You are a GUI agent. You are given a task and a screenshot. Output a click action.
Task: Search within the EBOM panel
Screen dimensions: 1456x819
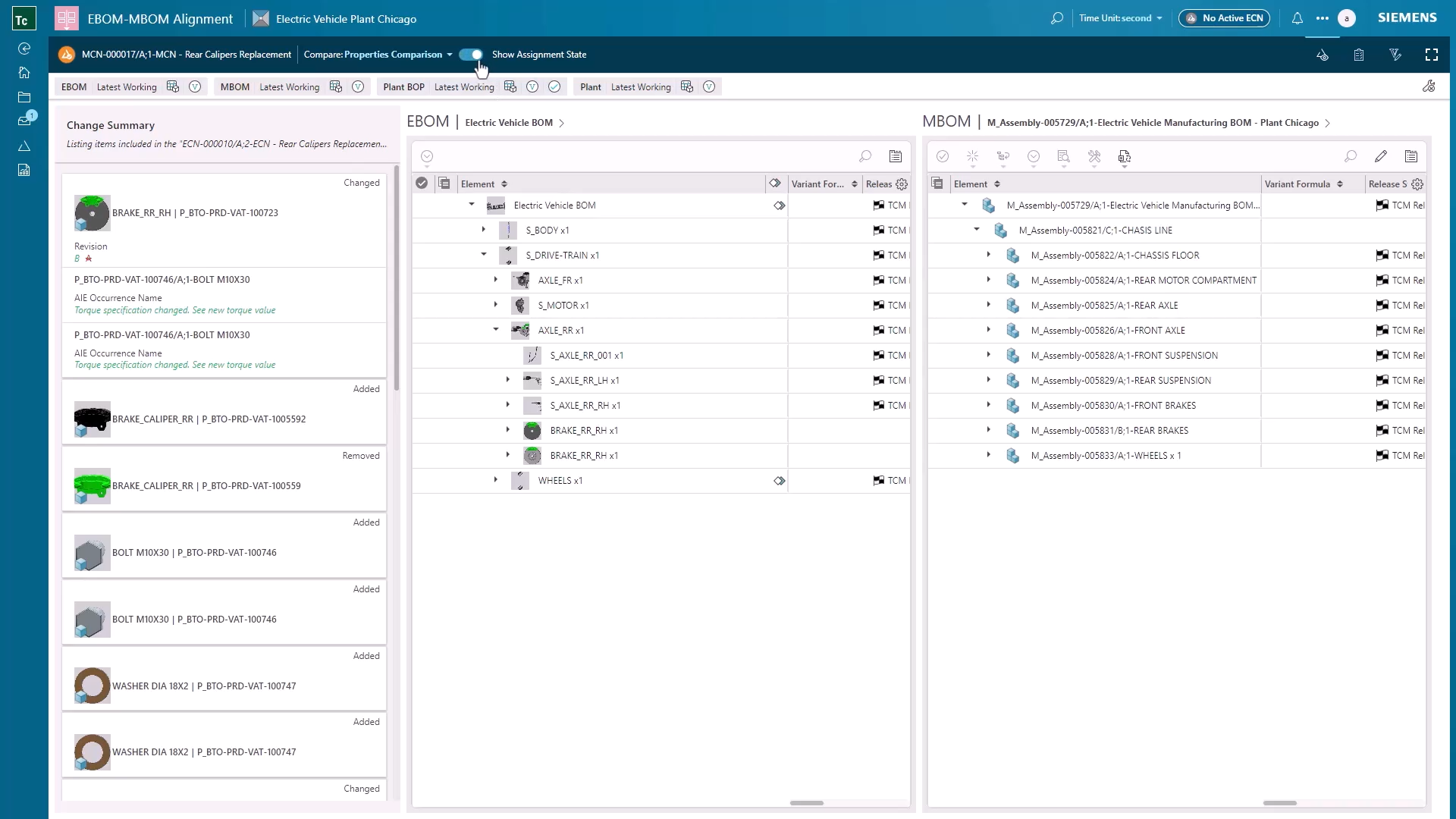865,156
